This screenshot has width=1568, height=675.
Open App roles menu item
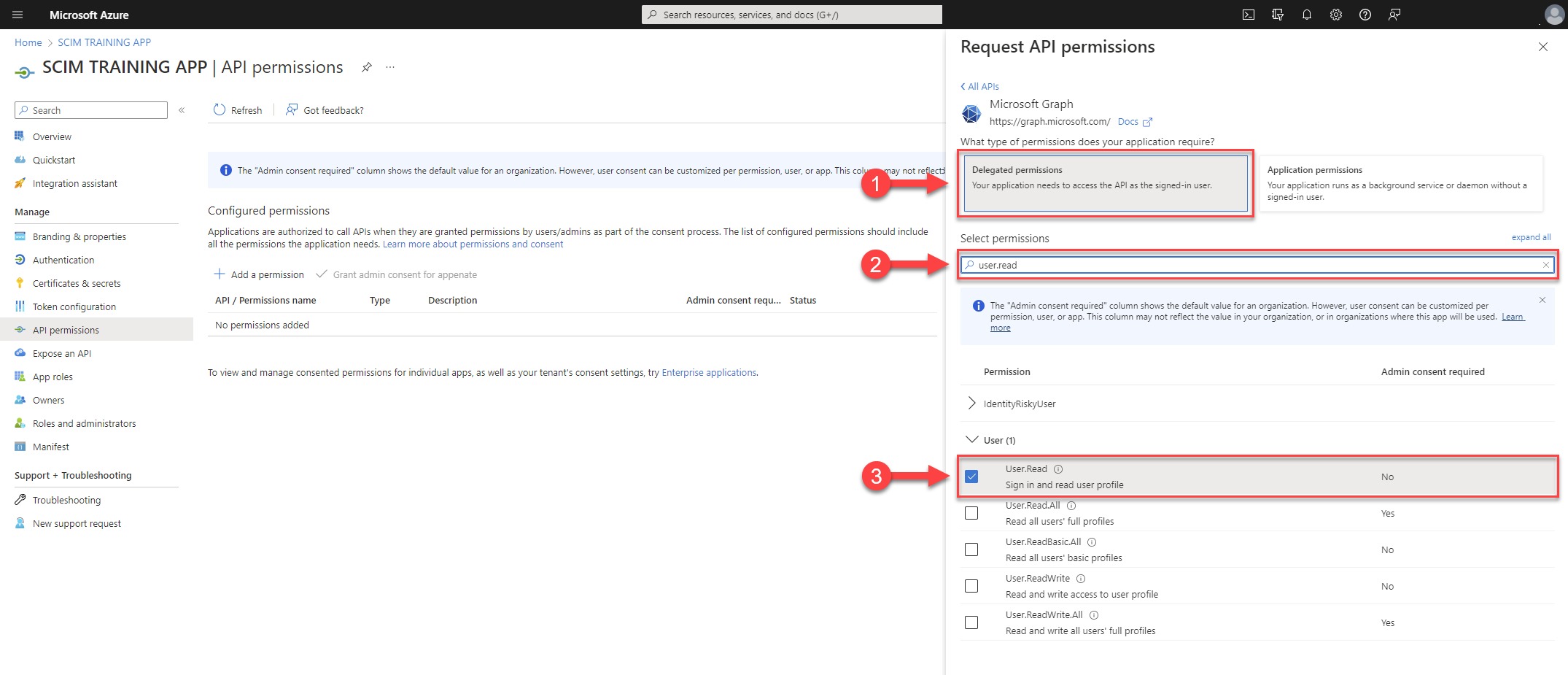(53, 377)
